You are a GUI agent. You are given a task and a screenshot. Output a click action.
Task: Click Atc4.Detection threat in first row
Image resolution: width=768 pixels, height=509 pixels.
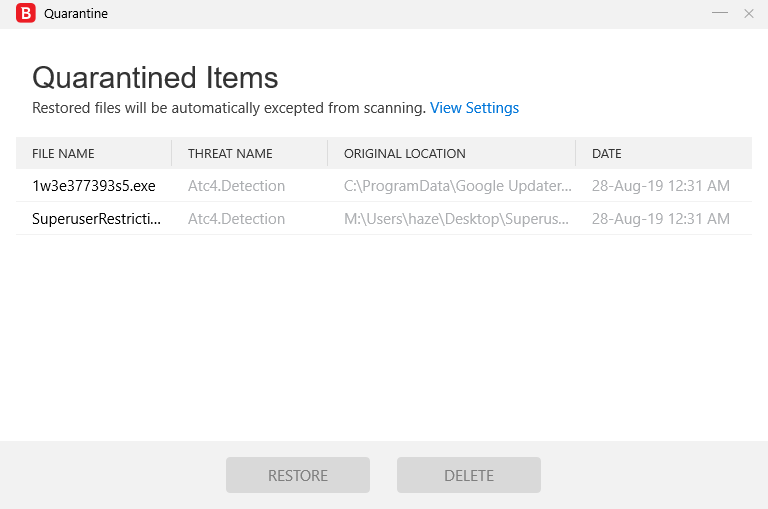click(x=236, y=186)
